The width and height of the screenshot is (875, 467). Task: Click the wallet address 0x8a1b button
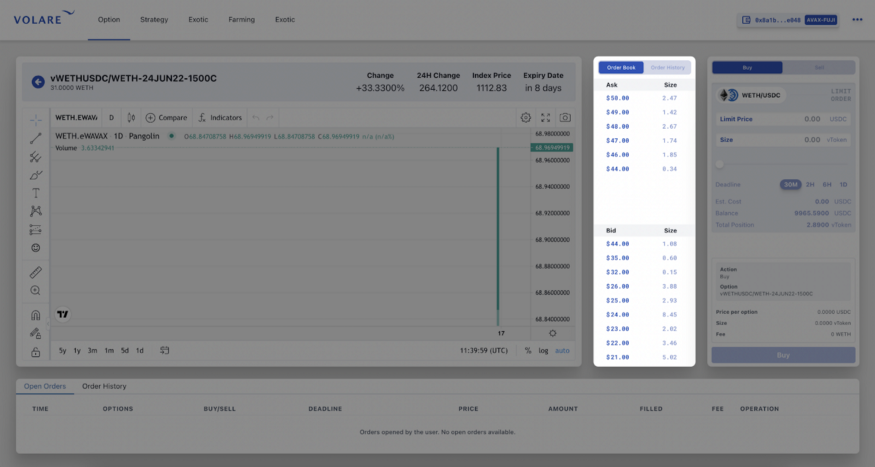(x=788, y=20)
